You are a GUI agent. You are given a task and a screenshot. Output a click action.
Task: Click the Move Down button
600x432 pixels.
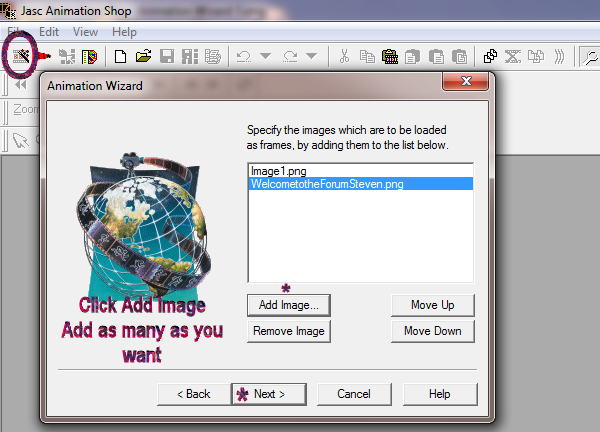[433, 331]
